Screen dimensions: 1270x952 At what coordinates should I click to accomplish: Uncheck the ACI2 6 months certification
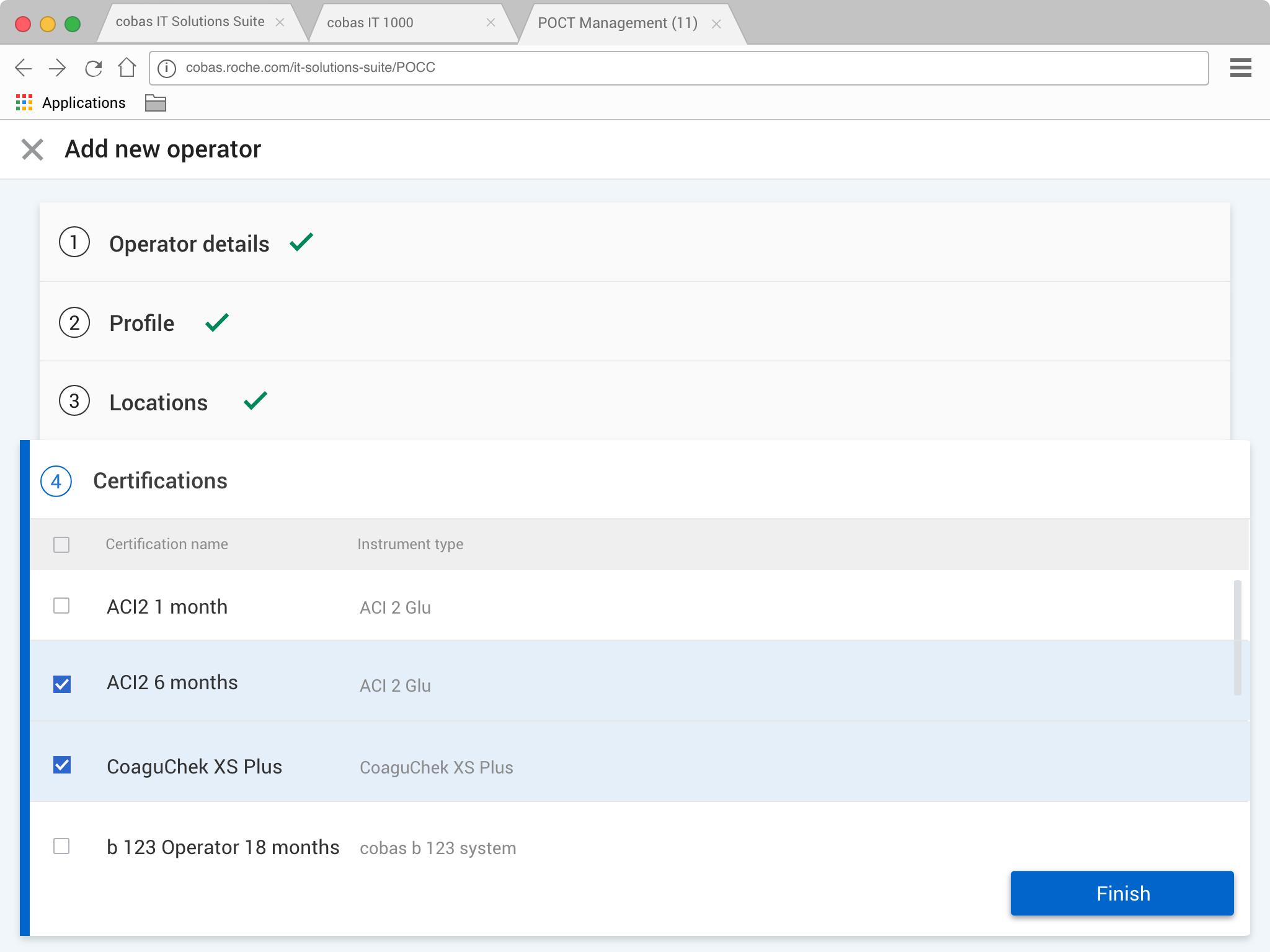61,684
